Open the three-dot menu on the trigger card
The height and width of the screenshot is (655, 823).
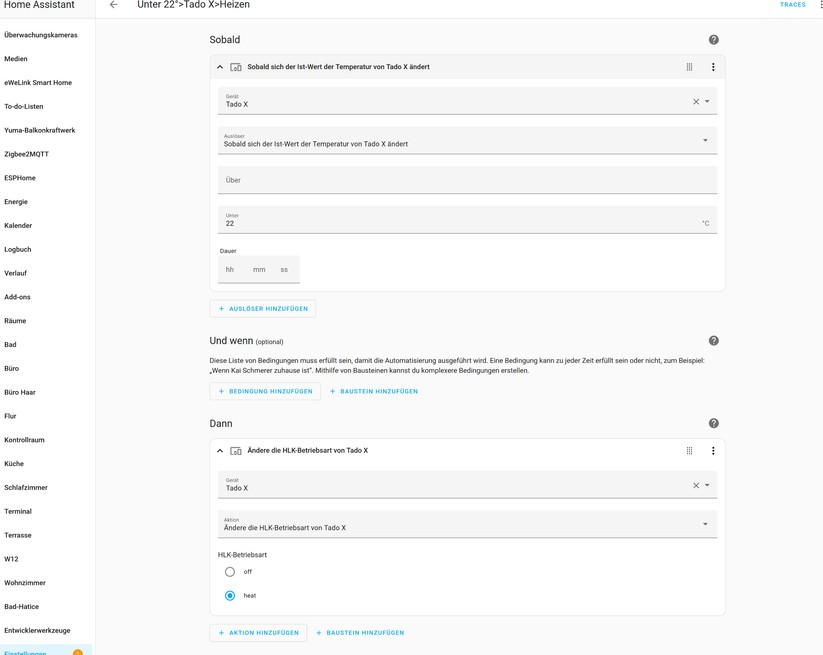[712, 66]
